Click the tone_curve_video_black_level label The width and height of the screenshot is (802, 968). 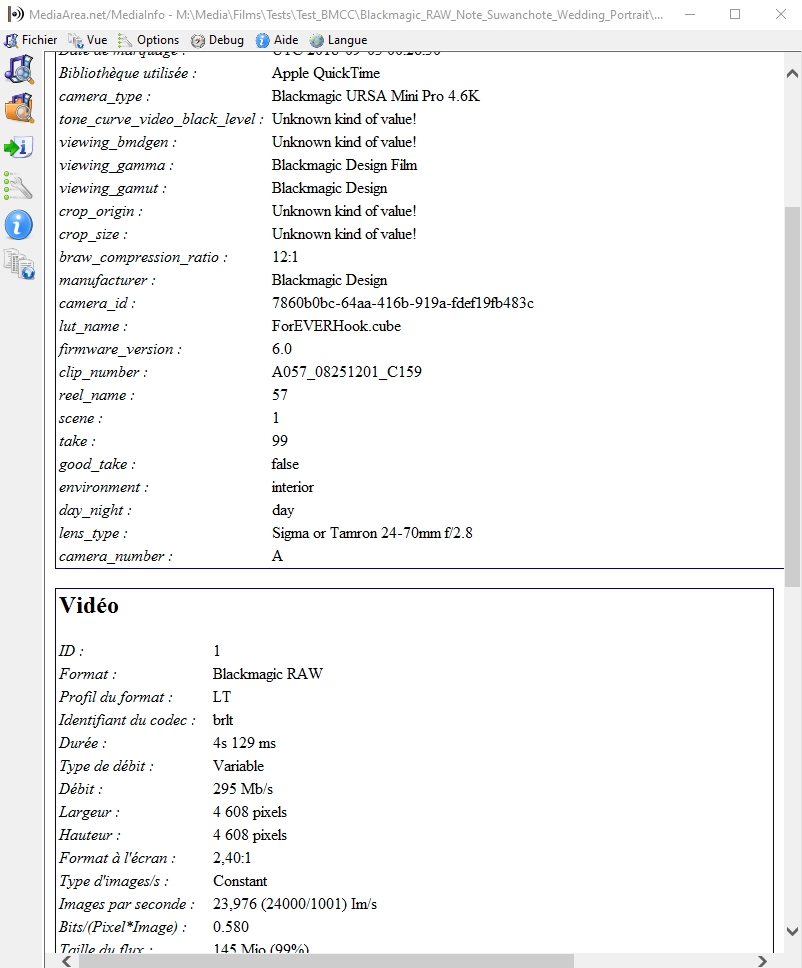point(161,120)
